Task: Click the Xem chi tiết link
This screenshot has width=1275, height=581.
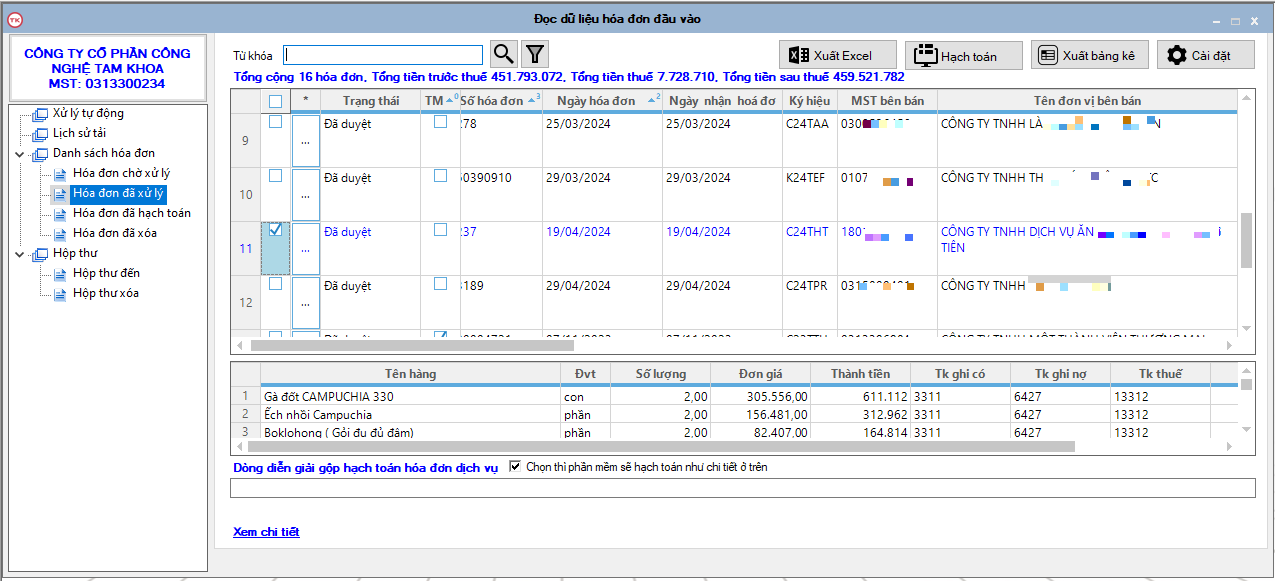Action: tap(266, 532)
